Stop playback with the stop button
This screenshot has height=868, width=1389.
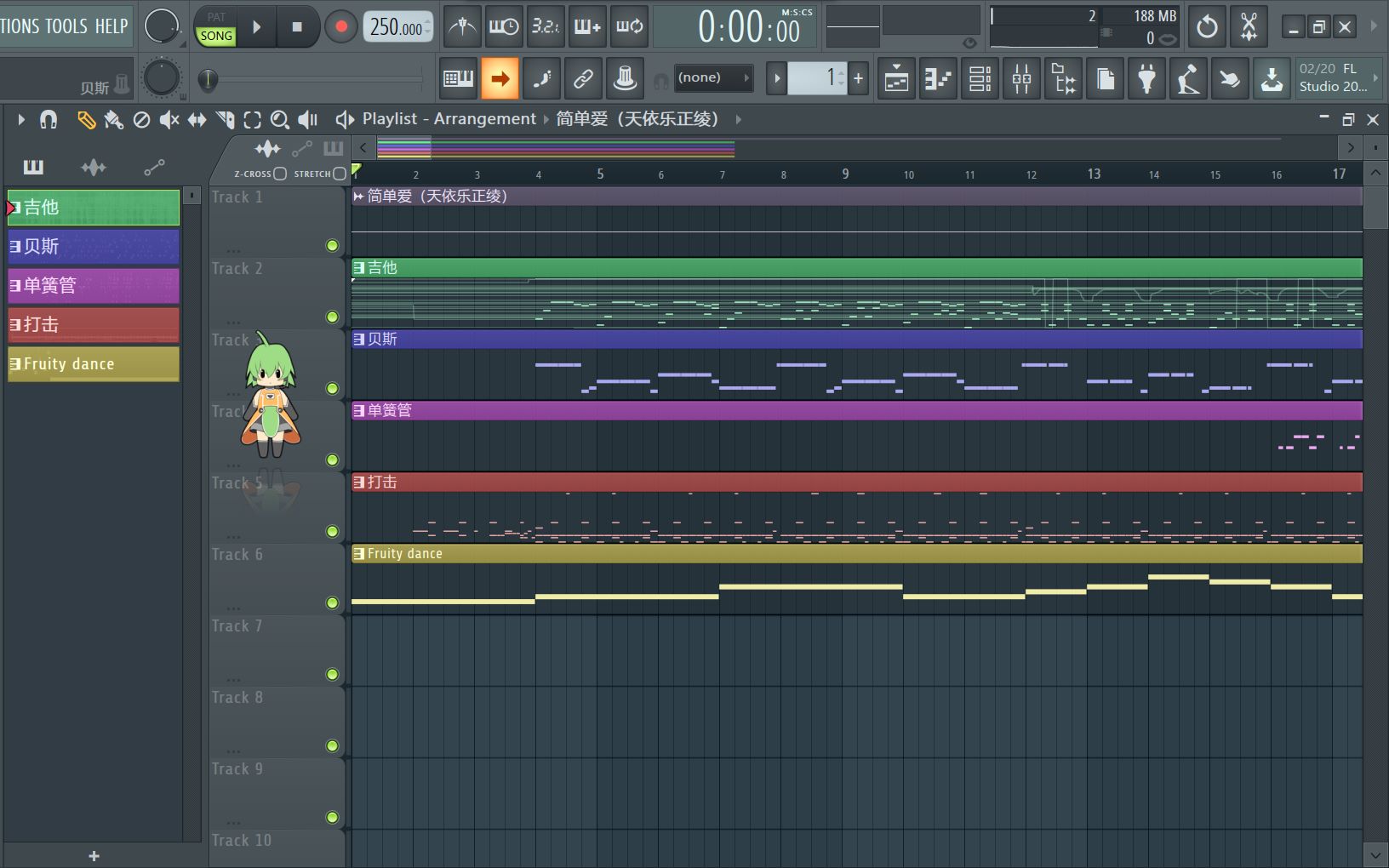click(297, 27)
